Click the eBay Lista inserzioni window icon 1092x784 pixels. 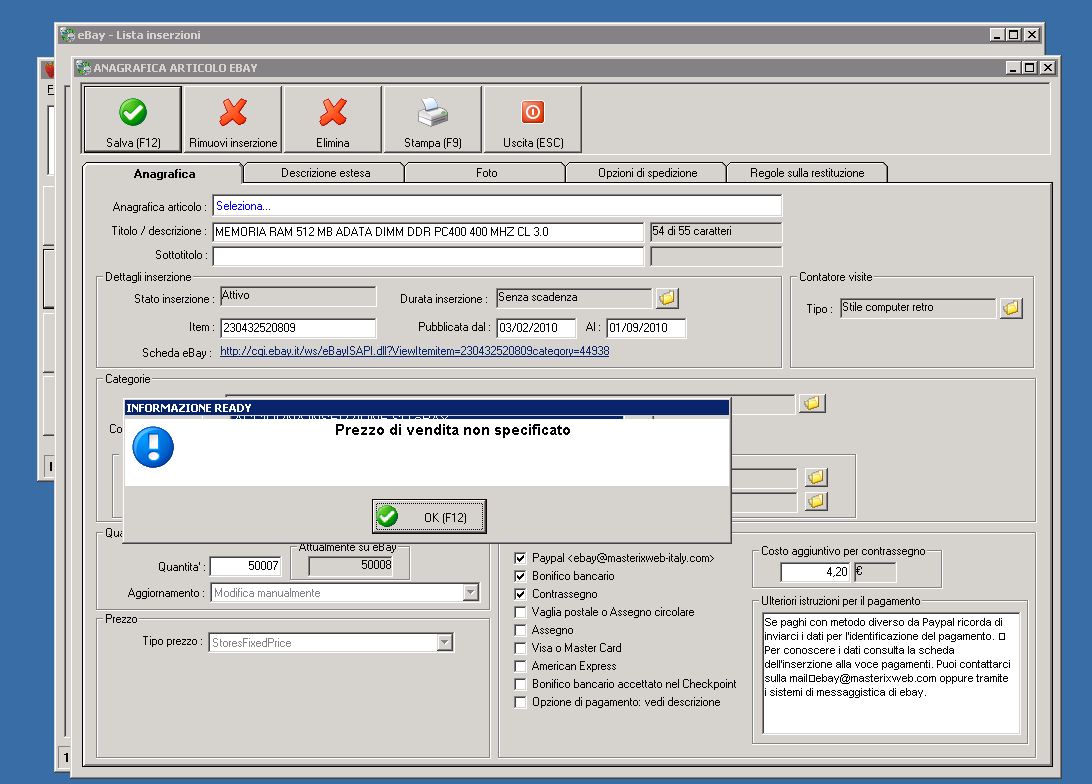coord(68,35)
